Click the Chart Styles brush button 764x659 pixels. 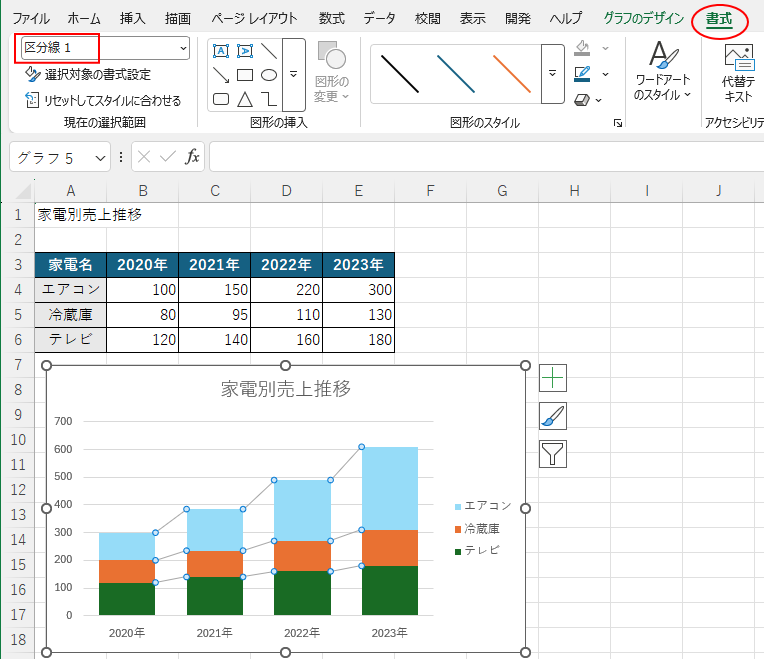[x=553, y=416]
